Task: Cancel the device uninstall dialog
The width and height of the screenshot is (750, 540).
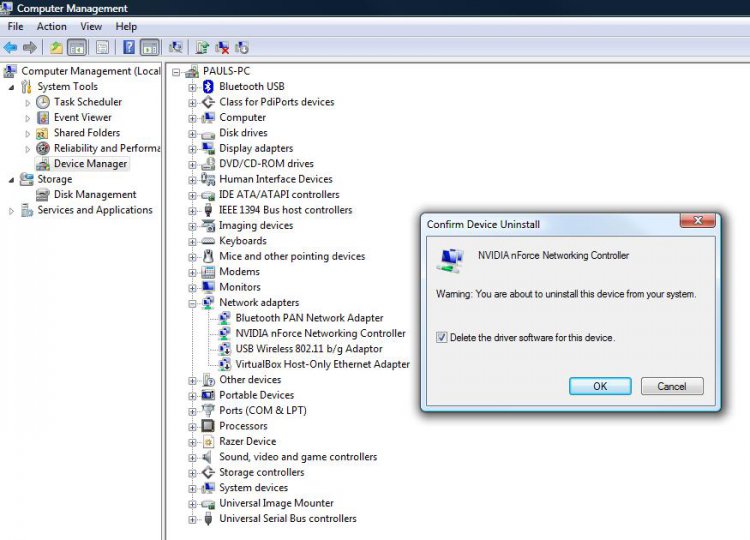Action: pos(672,386)
